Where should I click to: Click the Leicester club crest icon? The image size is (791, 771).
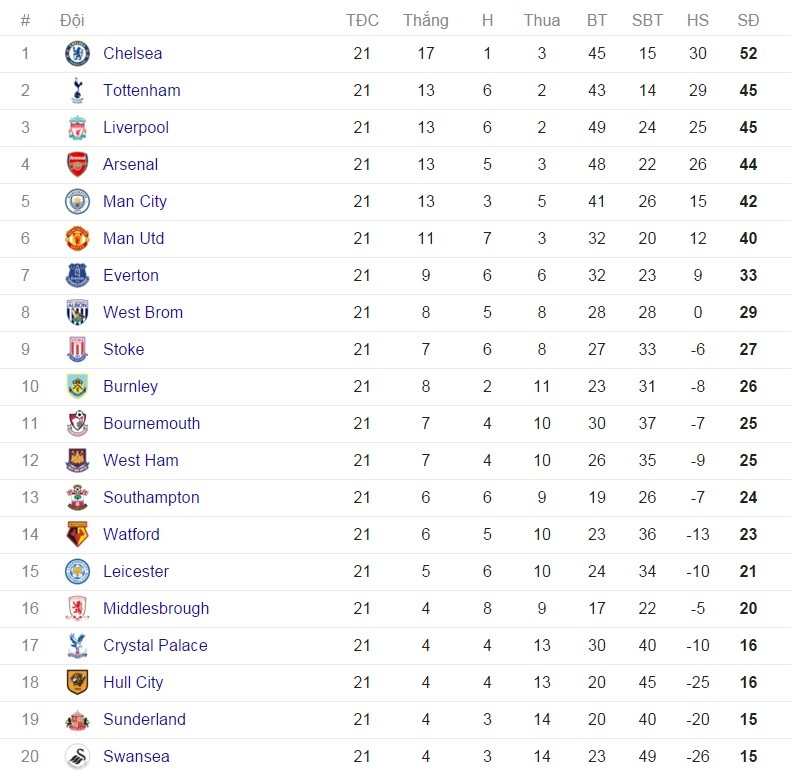coord(77,572)
